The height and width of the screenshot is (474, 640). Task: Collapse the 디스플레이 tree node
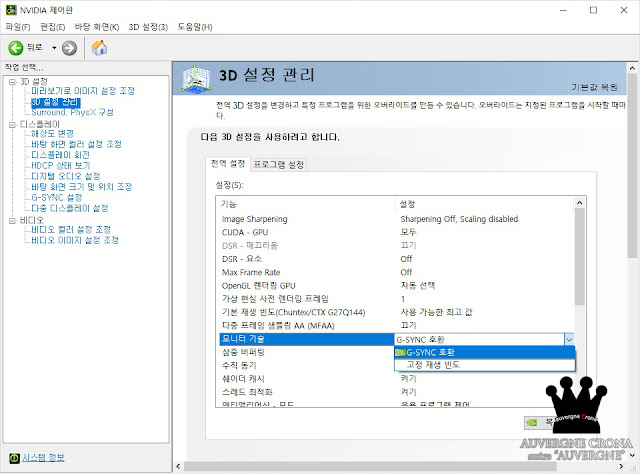(x=12, y=124)
